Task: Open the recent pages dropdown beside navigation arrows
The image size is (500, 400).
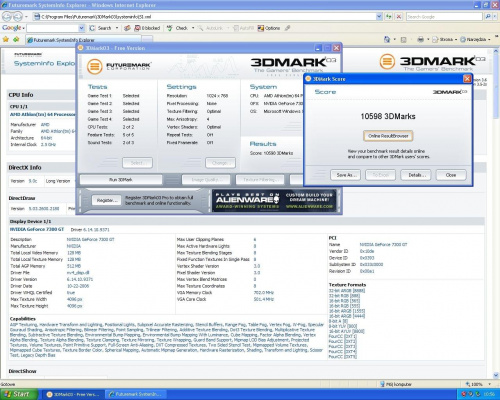Action: [x=26, y=16]
